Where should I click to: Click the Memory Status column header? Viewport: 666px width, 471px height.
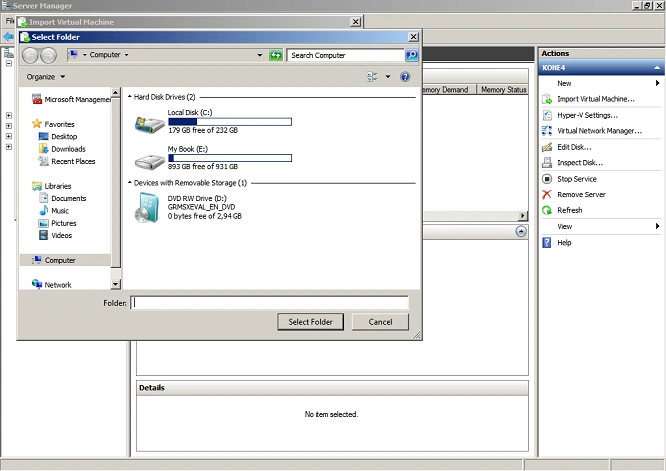click(x=502, y=90)
